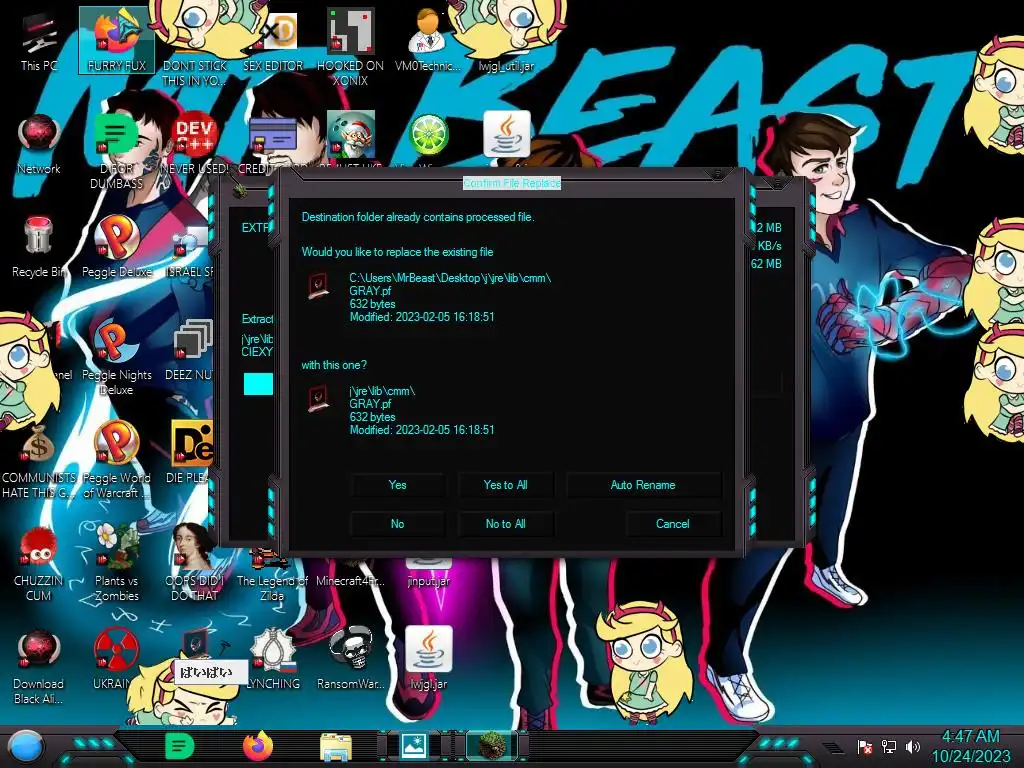Screen dimensions: 1024x768
Task: Open the UKRAIN... radiation symbol icon
Action: click(116, 660)
